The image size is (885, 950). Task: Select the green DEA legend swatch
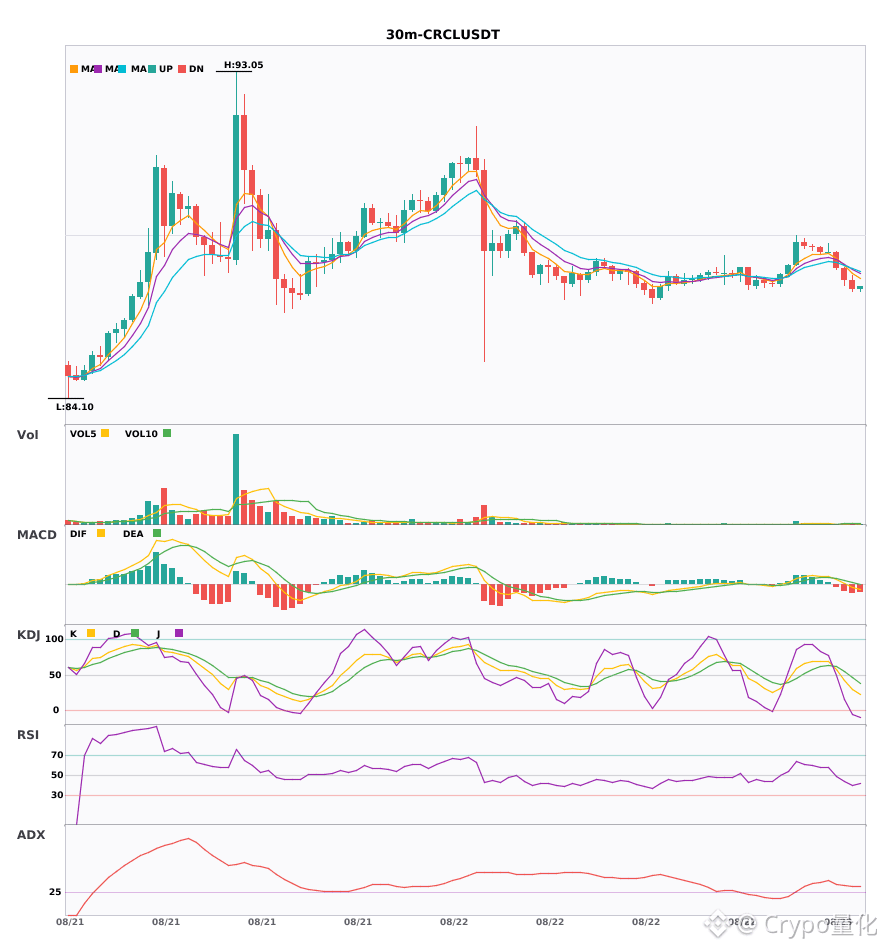click(x=157, y=533)
